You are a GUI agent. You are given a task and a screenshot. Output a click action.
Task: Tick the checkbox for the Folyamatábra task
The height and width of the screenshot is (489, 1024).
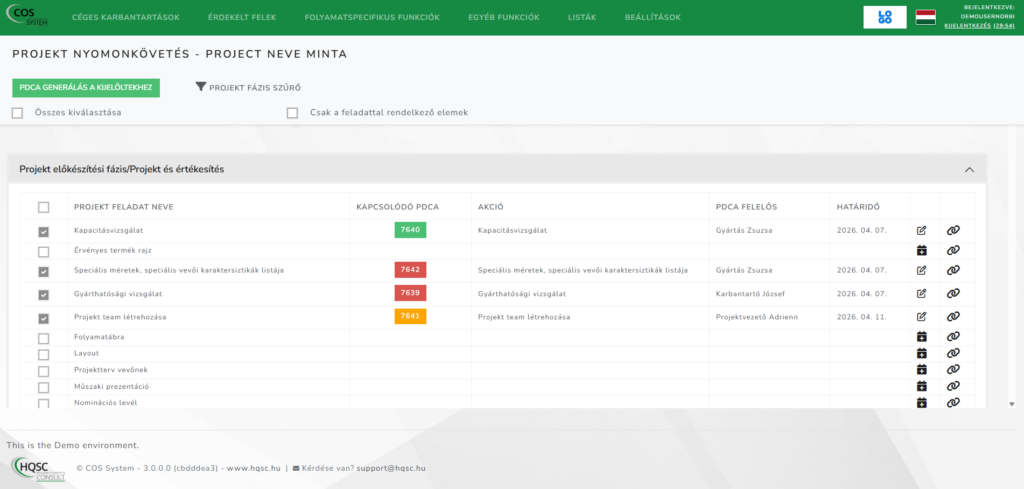click(43, 338)
